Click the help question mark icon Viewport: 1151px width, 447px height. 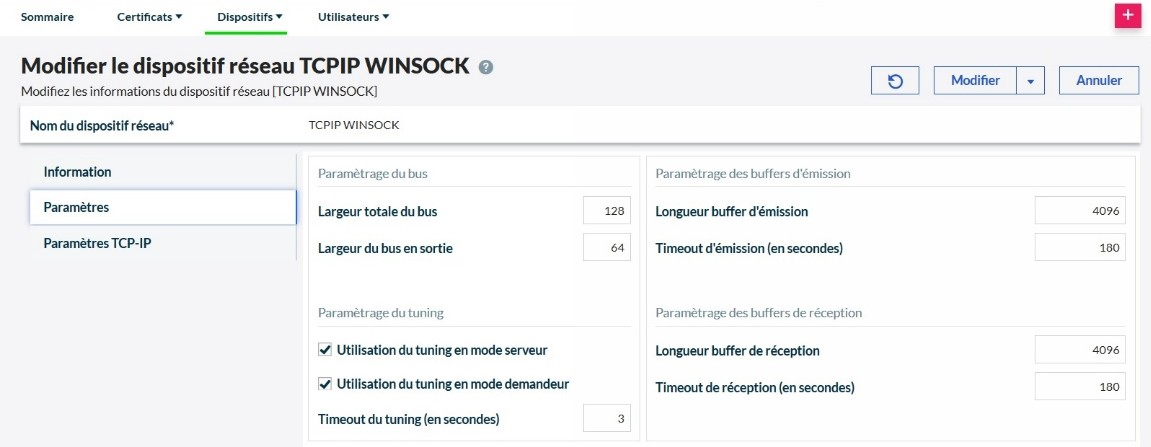click(x=486, y=67)
